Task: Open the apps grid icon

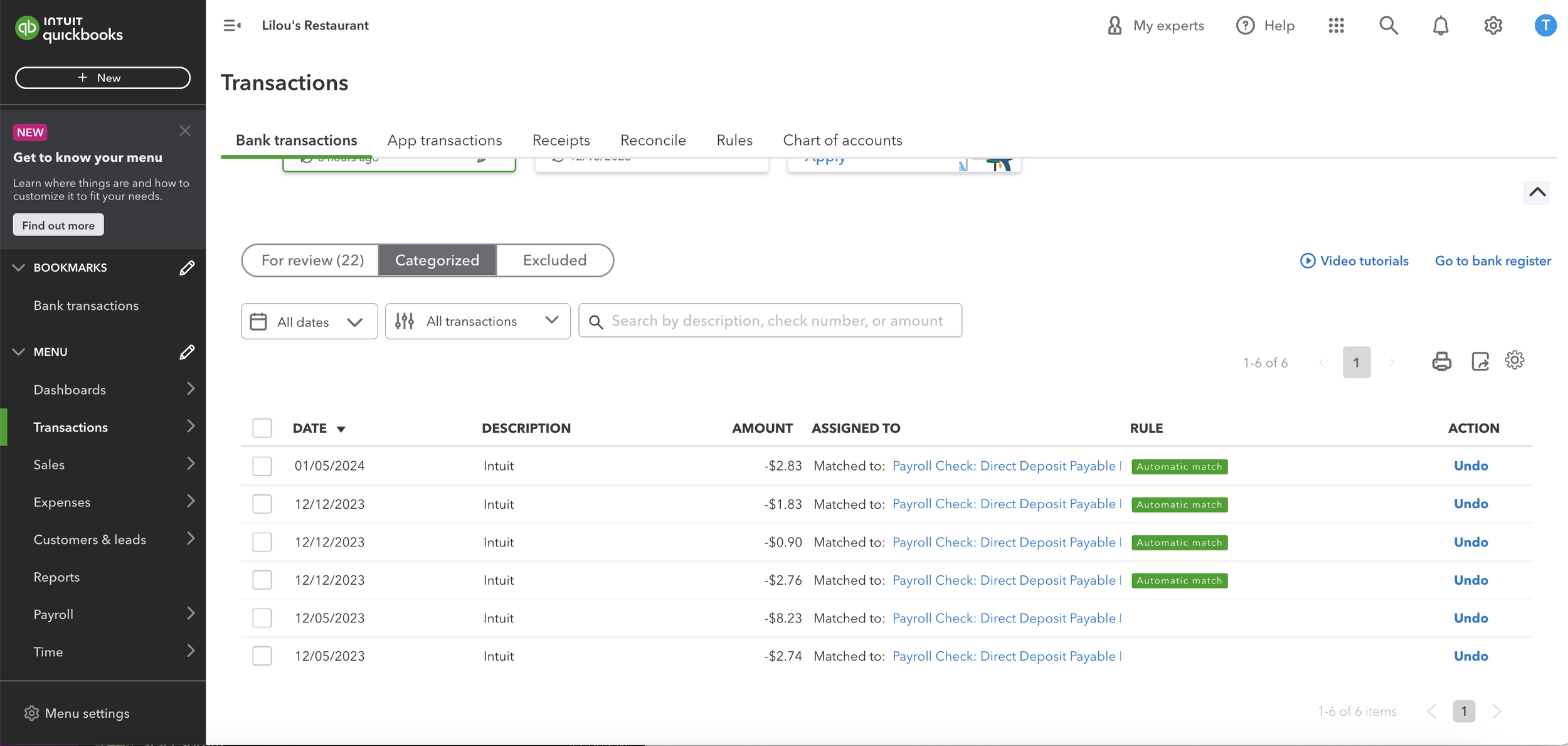Action: [x=1336, y=26]
